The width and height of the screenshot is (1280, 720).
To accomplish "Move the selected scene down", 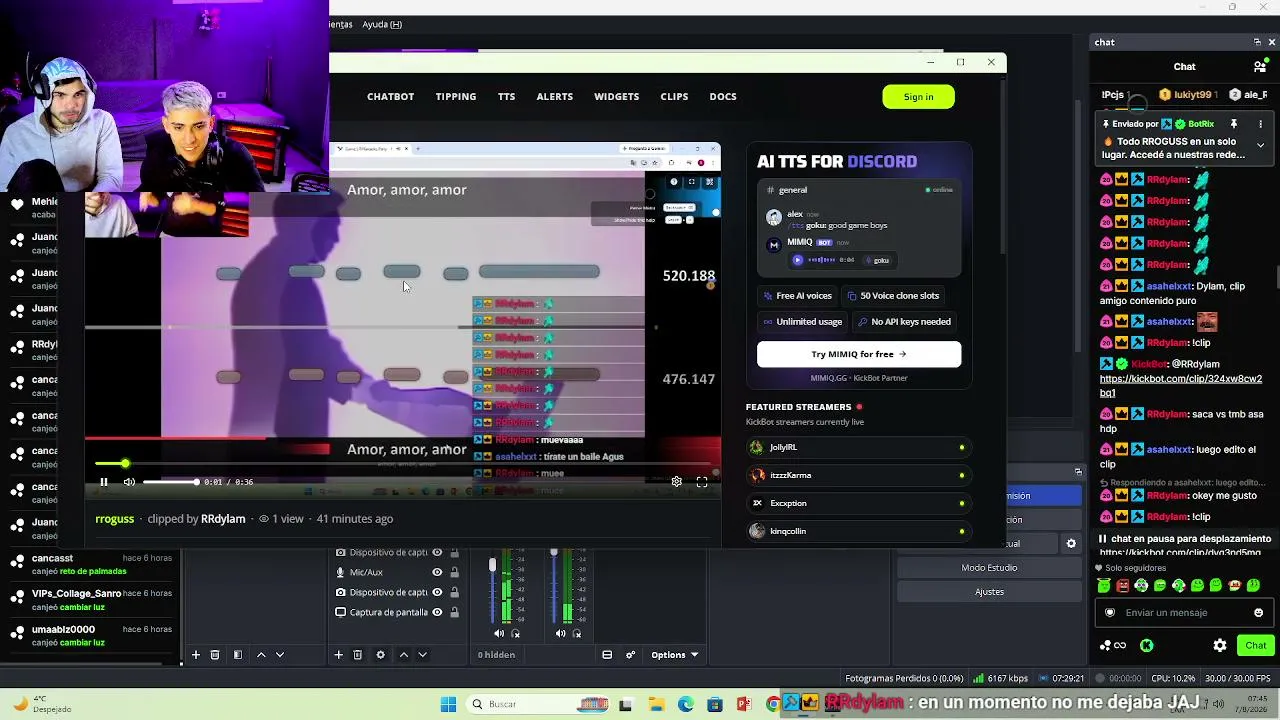I will [x=280, y=655].
